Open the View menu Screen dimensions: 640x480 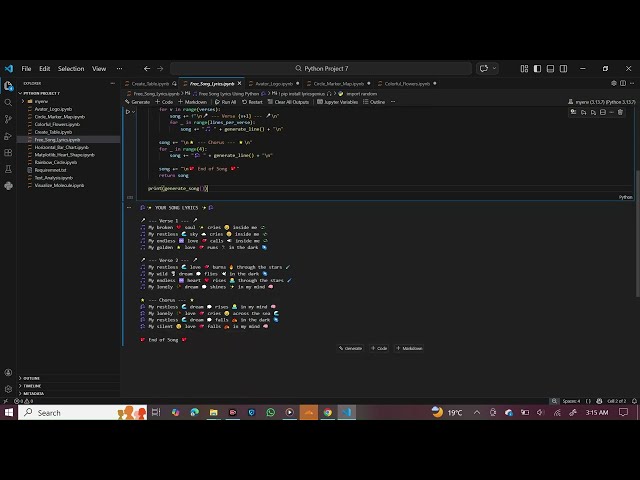99,69
